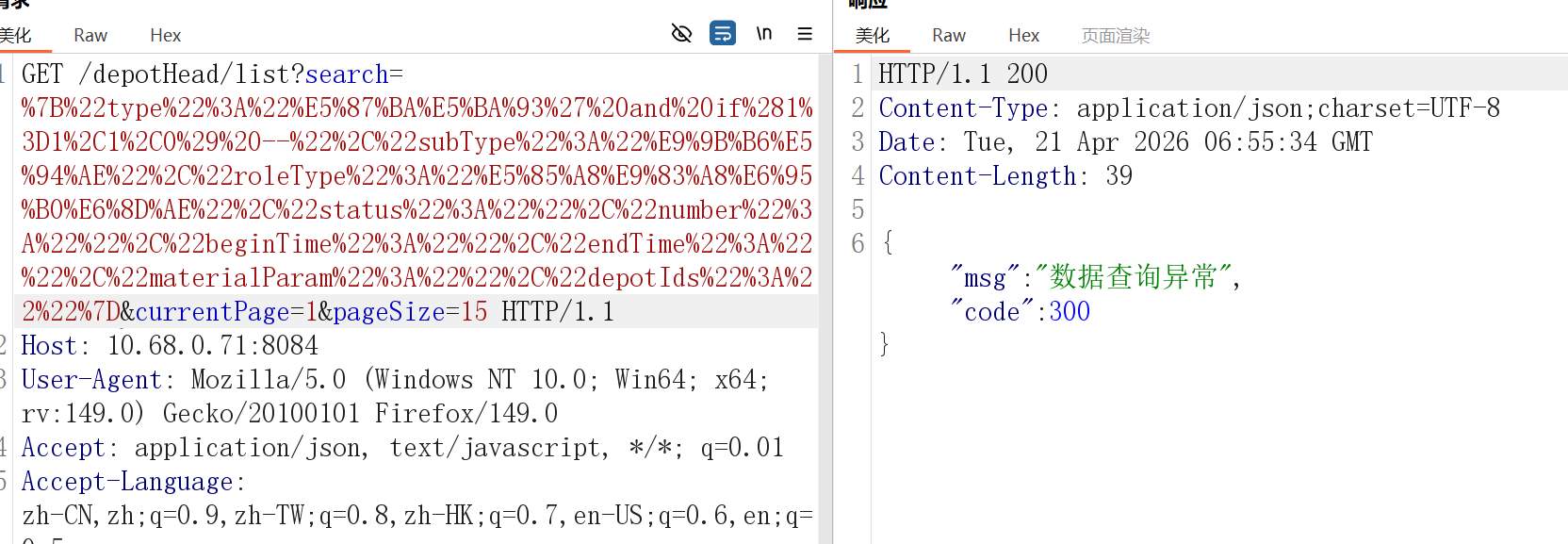Click the 'Accept: application/json' header line
This screenshot has height=544, width=1568.
pos(402,447)
